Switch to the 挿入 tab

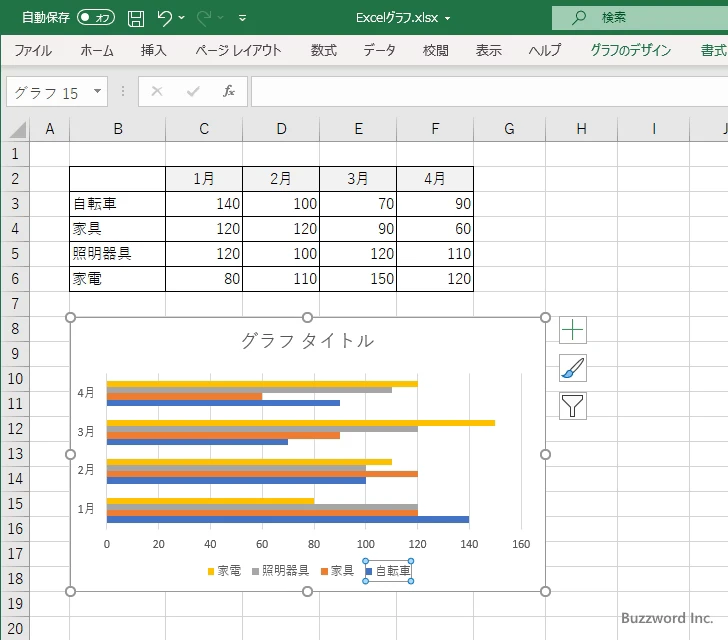[x=153, y=50]
